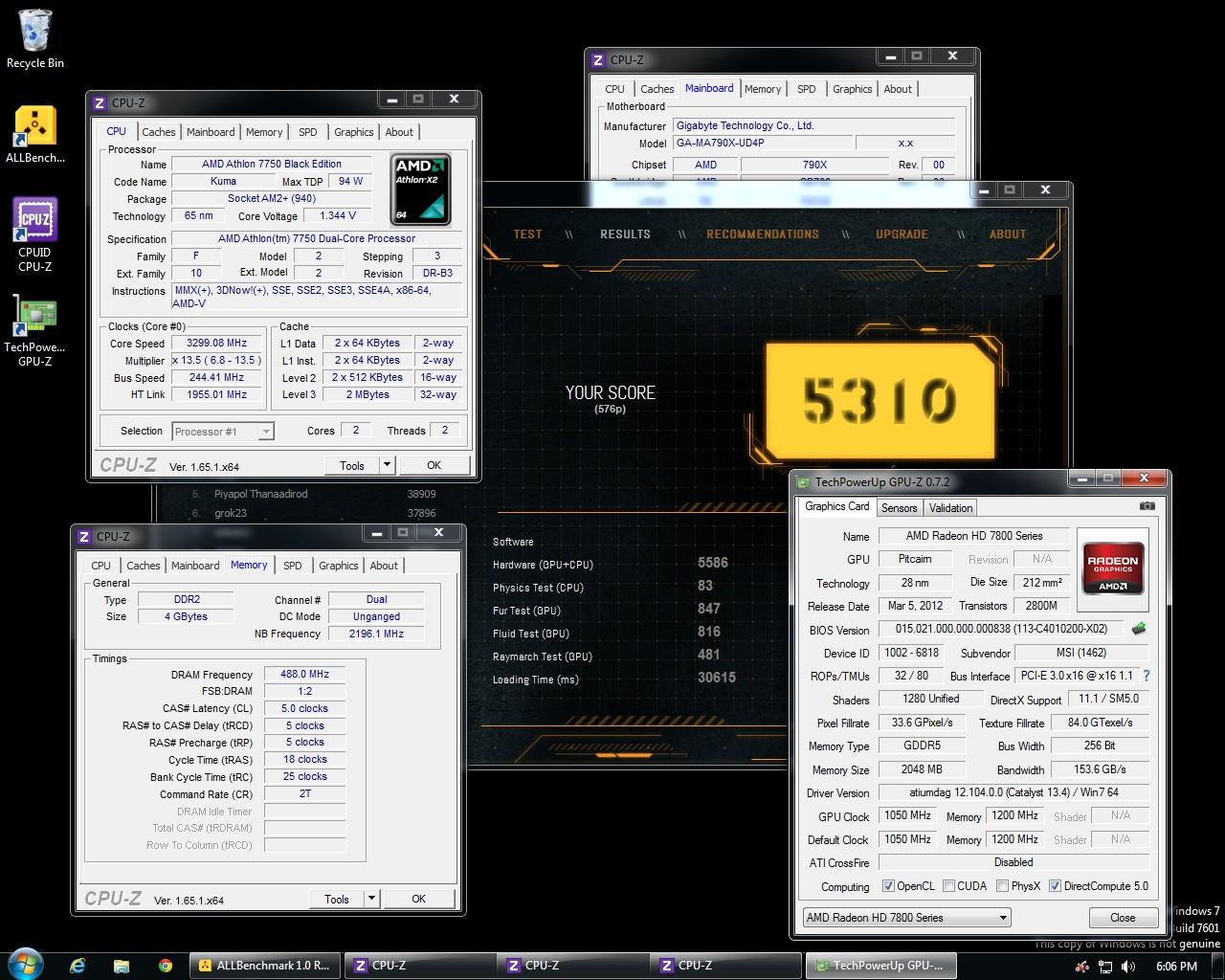Viewport: 1225px width, 980px height.
Task: Click the 6:06 PM taskbar clock
Action: click(x=1176, y=967)
